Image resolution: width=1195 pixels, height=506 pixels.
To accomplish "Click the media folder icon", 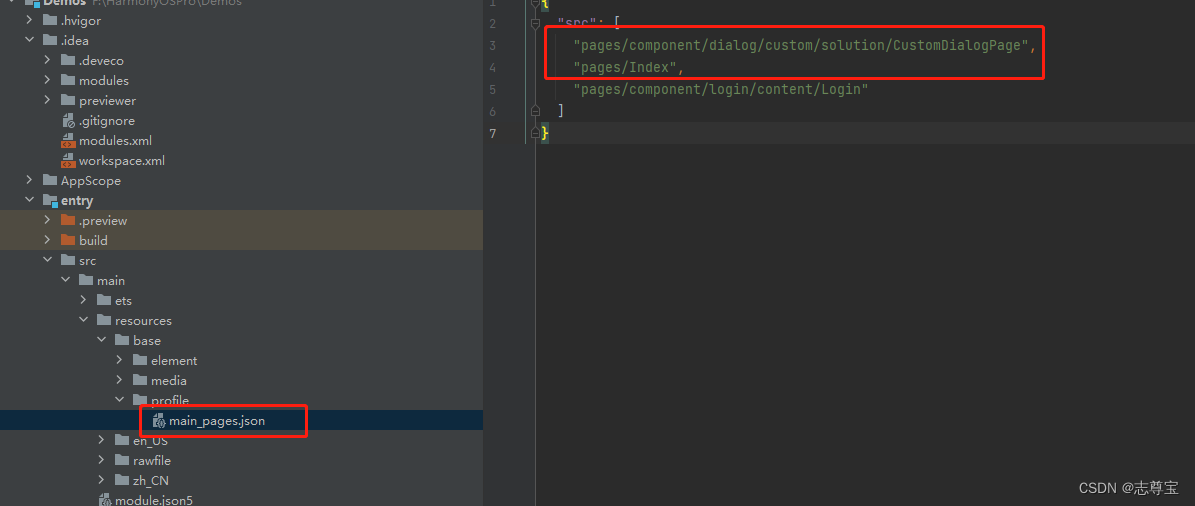I will pos(140,380).
